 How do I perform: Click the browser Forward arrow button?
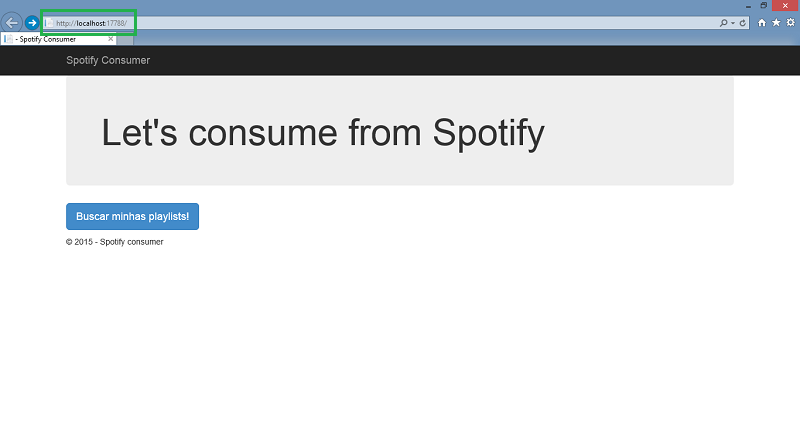33,22
